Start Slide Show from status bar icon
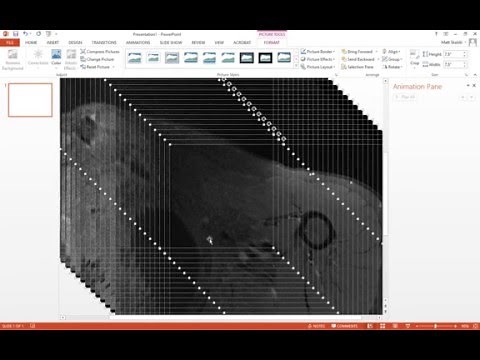480x360 pixels. tap(407, 326)
